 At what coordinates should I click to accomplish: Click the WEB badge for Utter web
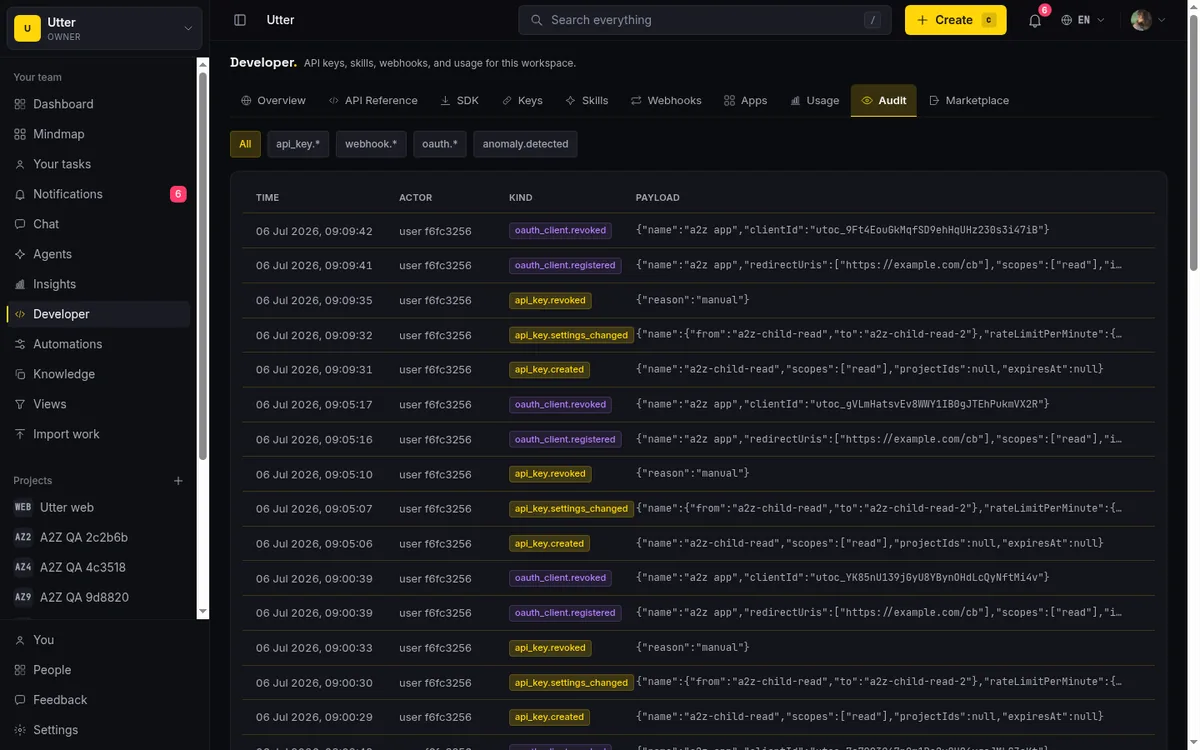[23, 507]
